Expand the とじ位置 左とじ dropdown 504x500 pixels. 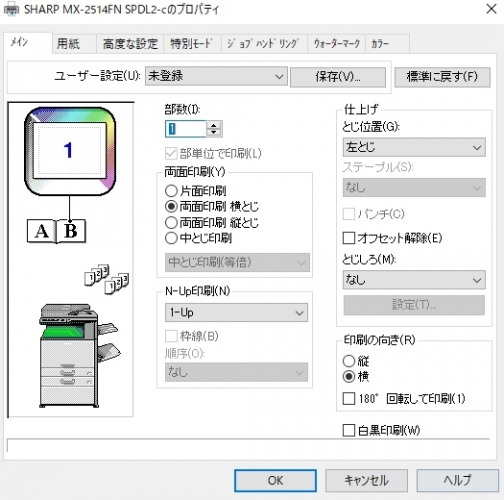tap(414, 147)
